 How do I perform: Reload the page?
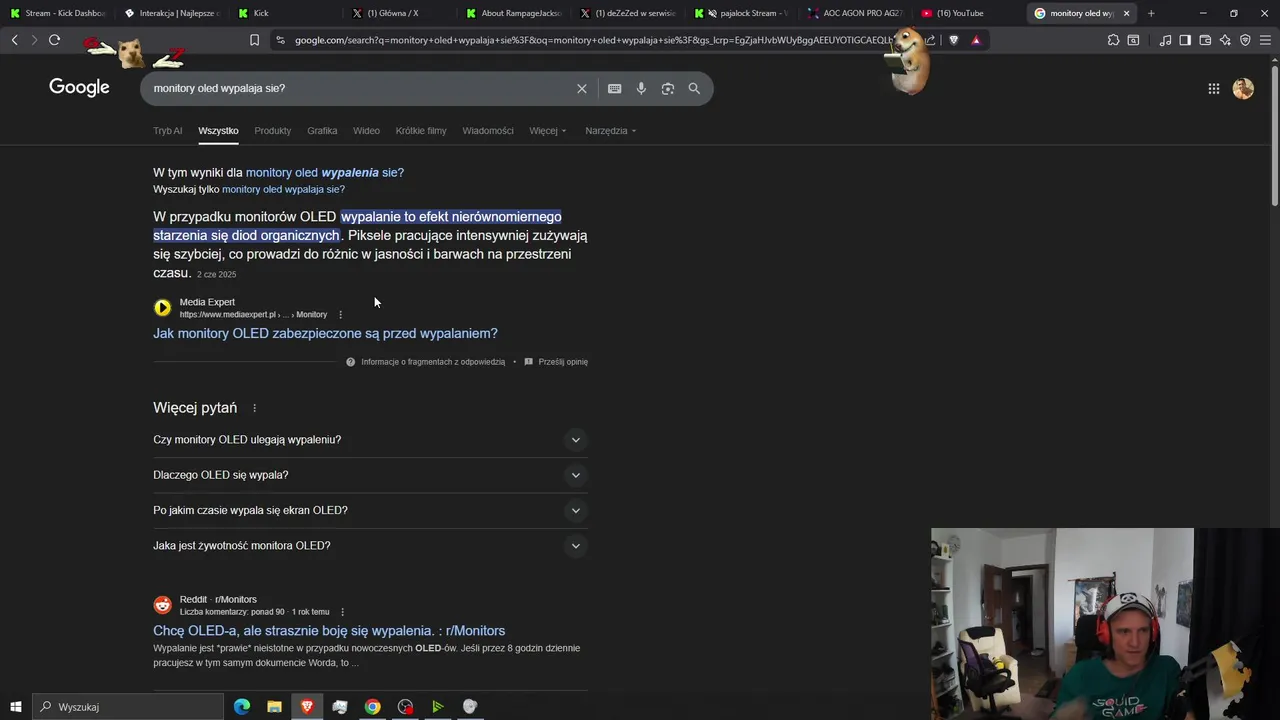click(x=55, y=40)
